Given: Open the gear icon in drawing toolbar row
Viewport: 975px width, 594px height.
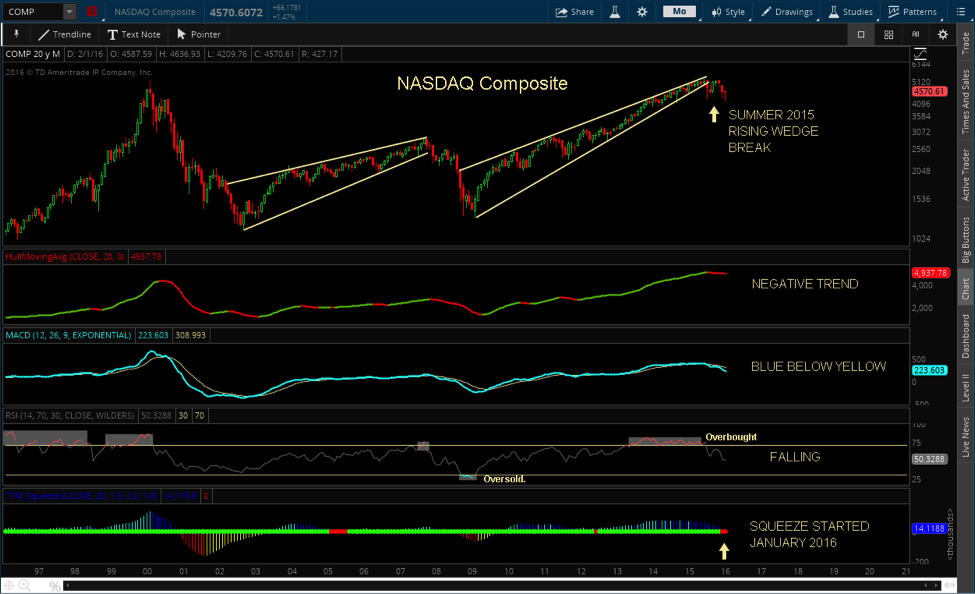Looking at the screenshot, I should pyautogui.click(x=943, y=35).
